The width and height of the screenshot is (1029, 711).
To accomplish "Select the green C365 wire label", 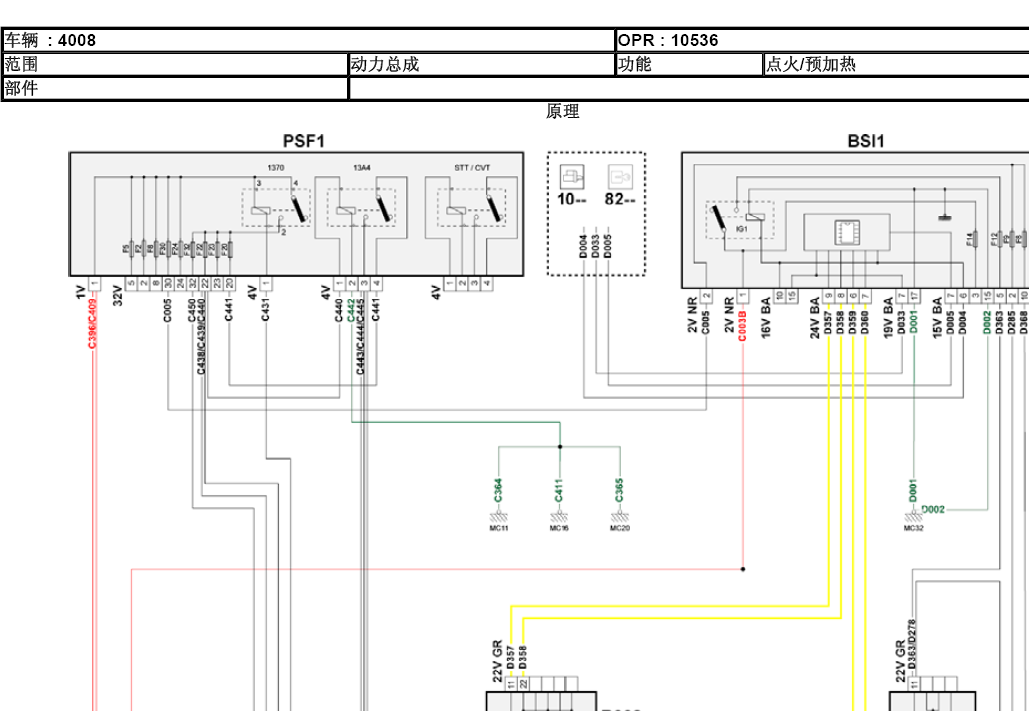I will (x=620, y=491).
